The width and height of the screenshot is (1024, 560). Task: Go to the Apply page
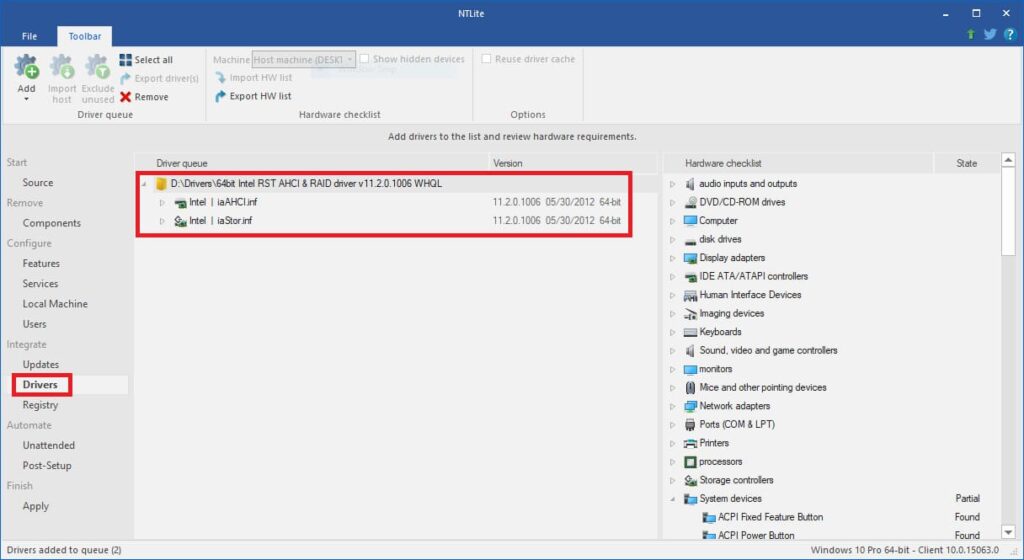[36, 506]
